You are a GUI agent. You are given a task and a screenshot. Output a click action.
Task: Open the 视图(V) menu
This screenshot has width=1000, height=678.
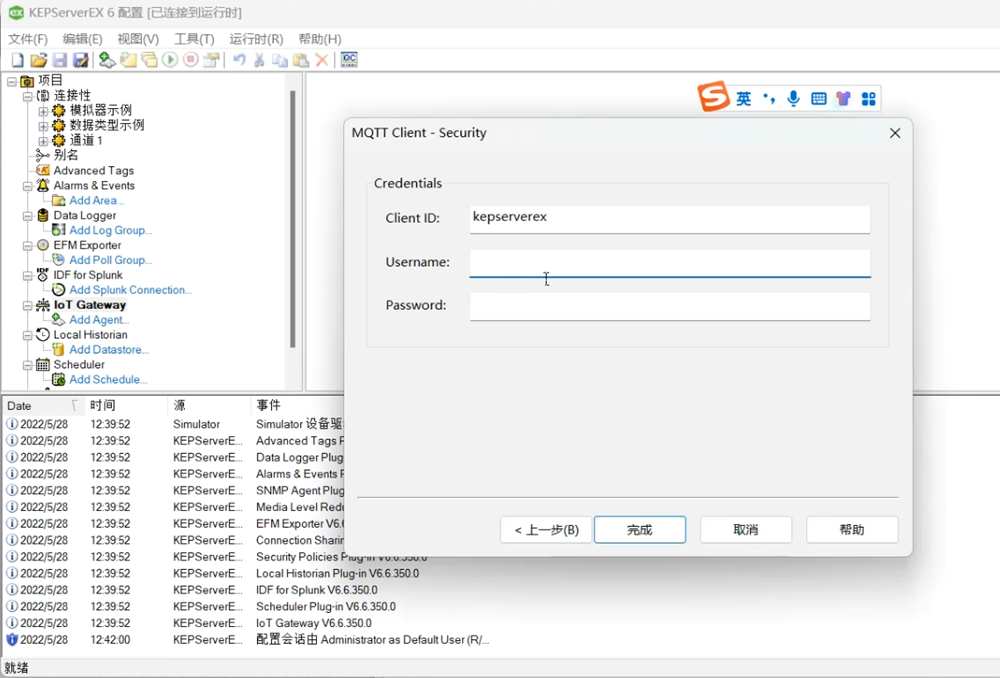[138, 39]
